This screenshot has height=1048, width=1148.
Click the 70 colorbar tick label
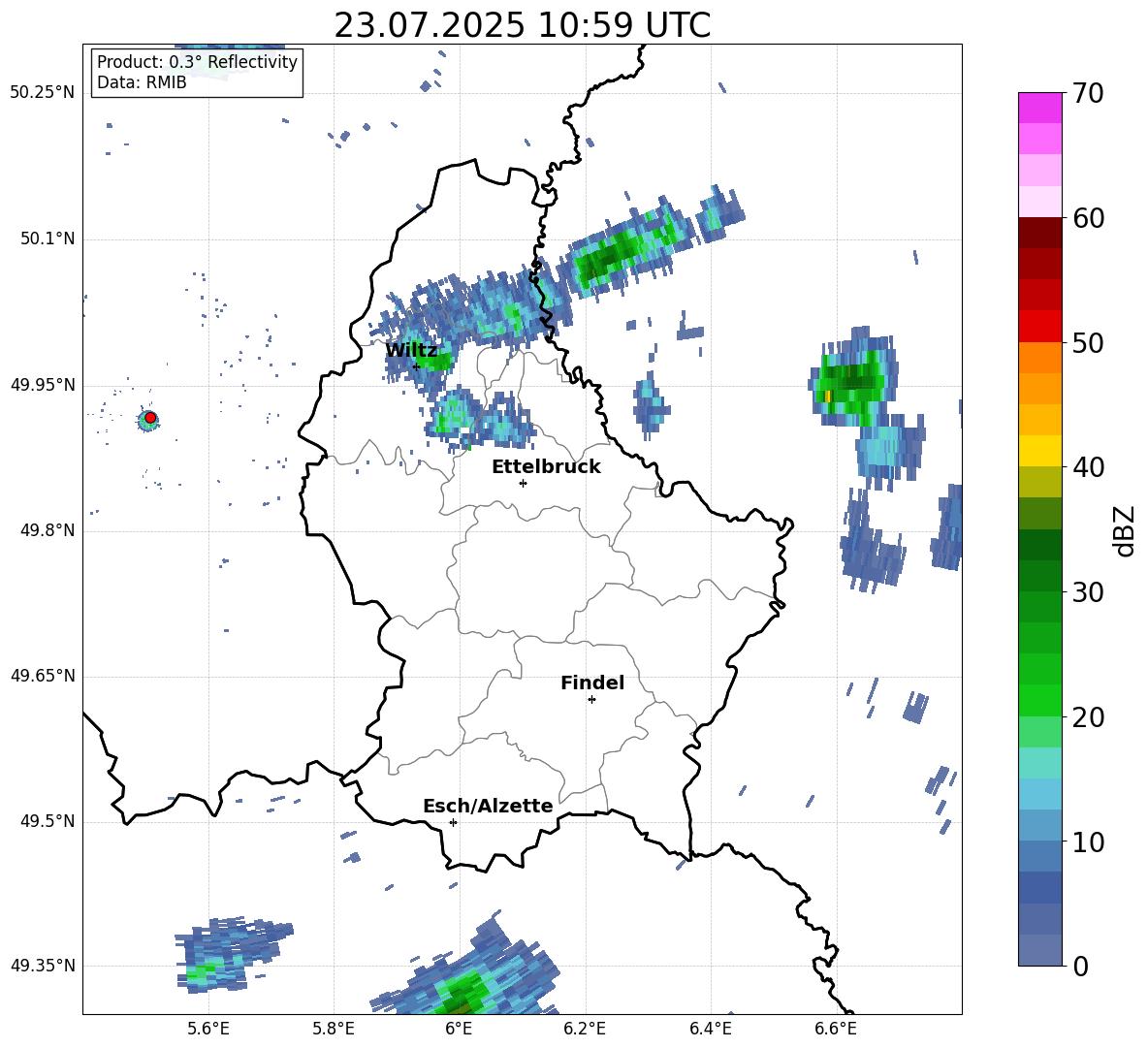coord(1087,94)
